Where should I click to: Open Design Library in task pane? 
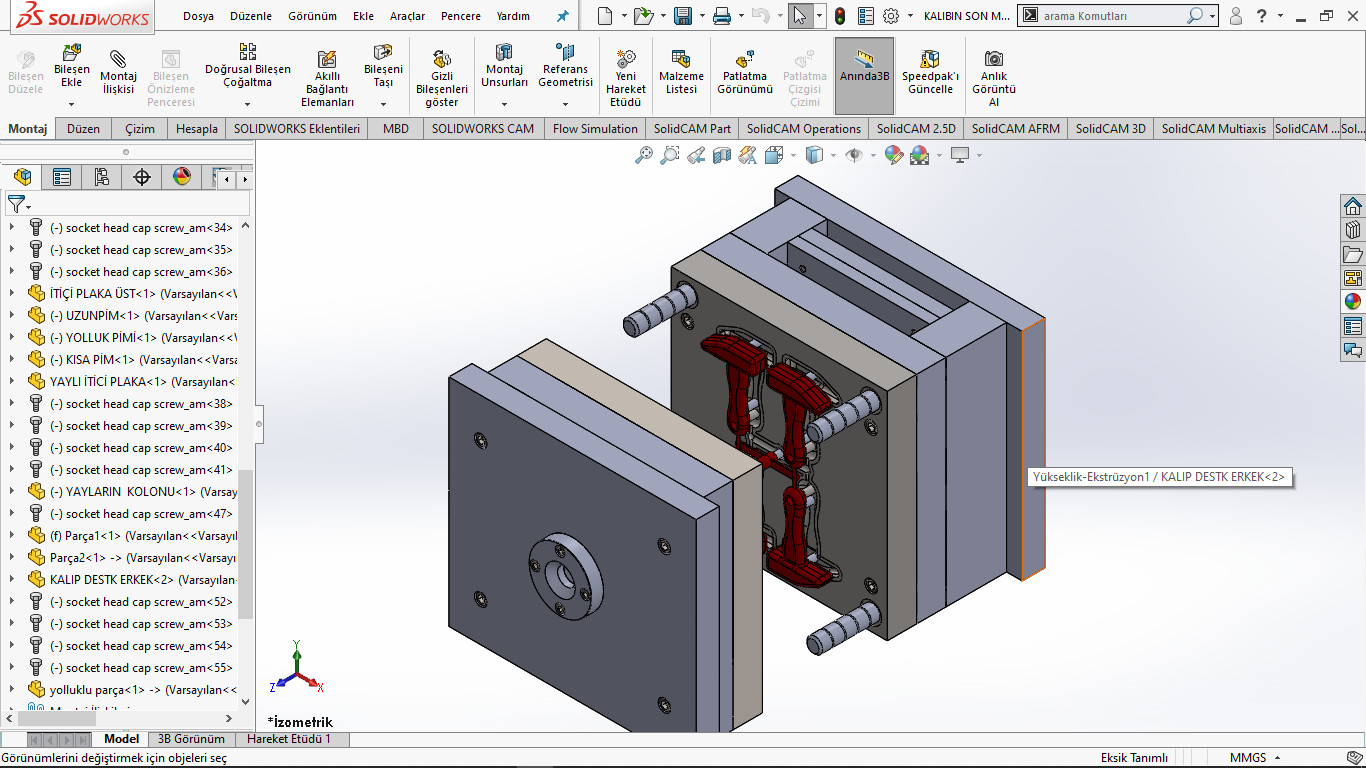(1353, 230)
